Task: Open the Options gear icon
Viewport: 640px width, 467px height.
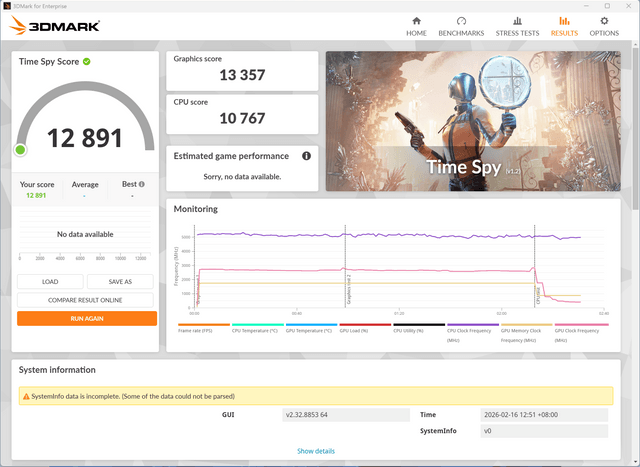Action: click(x=604, y=21)
